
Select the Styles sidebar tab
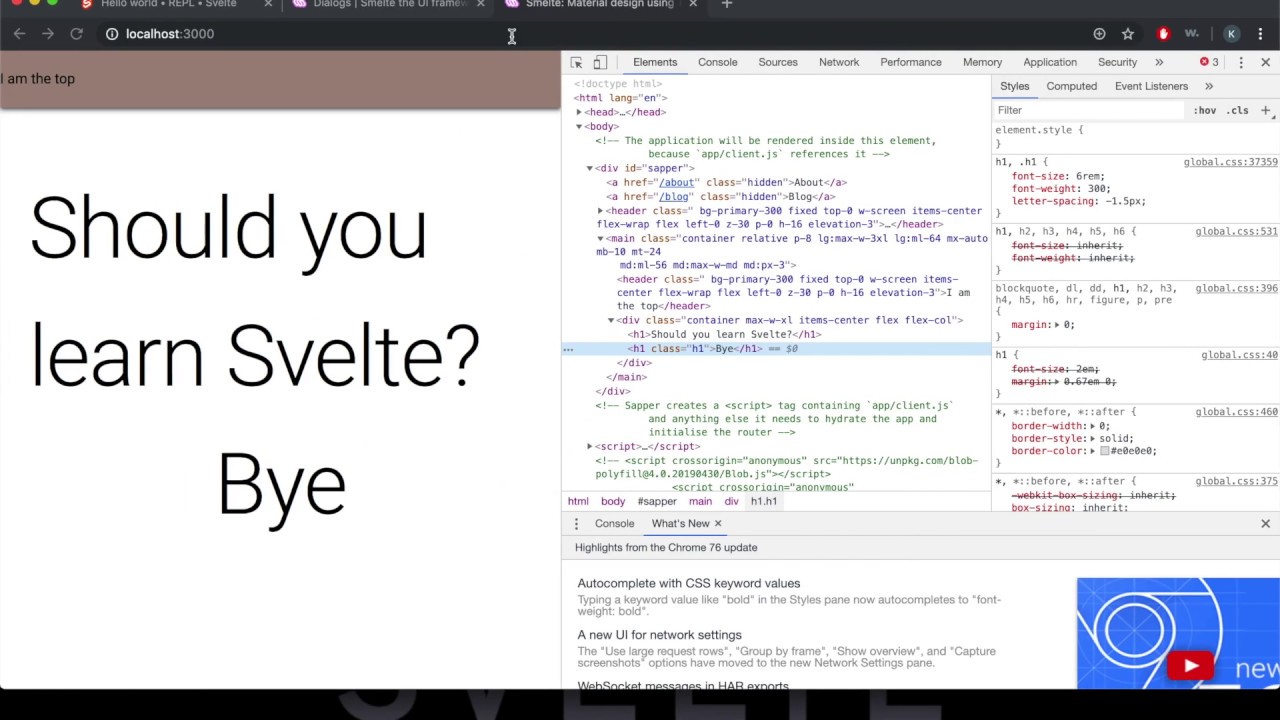click(x=1014, y=86)
